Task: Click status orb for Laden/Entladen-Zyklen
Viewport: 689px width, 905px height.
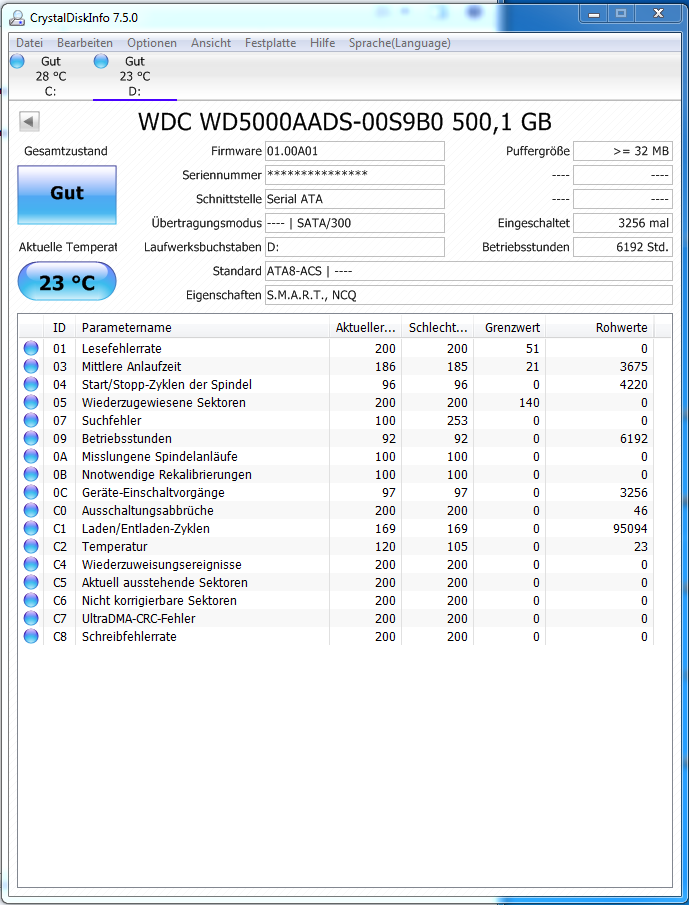Action: [31, 528]
